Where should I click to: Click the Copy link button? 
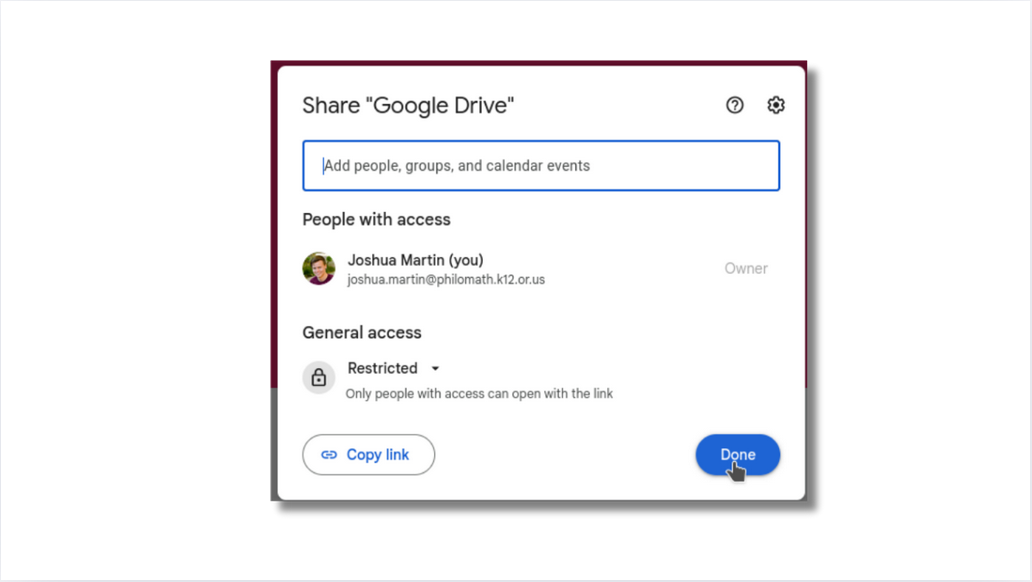(369, 454)
